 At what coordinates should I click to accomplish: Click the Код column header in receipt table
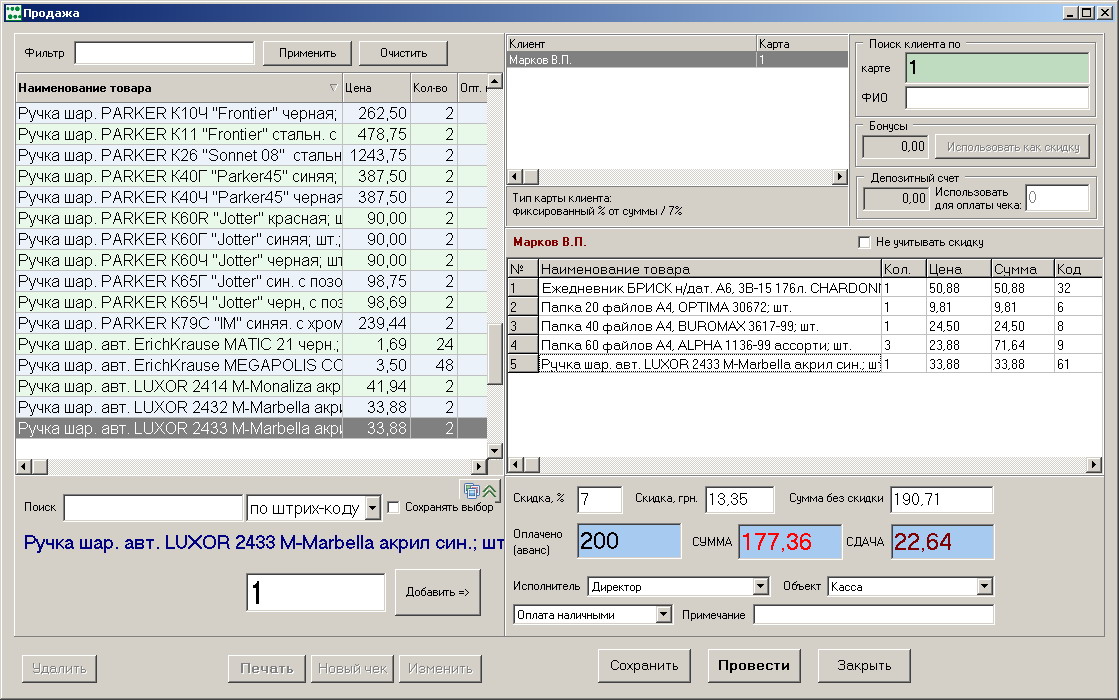tap(1078, 269)
